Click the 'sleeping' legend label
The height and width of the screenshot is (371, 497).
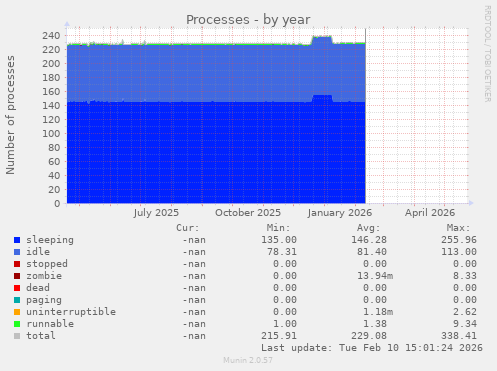(x=50, y=240)
